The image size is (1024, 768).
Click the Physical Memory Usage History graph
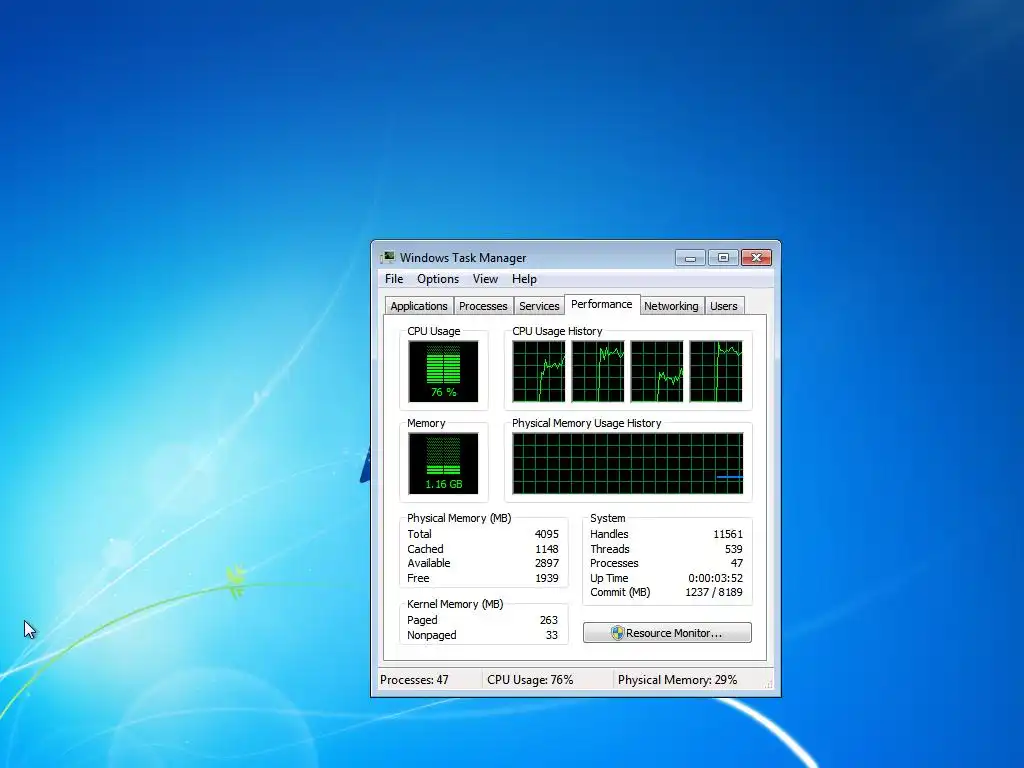(628, 464)
